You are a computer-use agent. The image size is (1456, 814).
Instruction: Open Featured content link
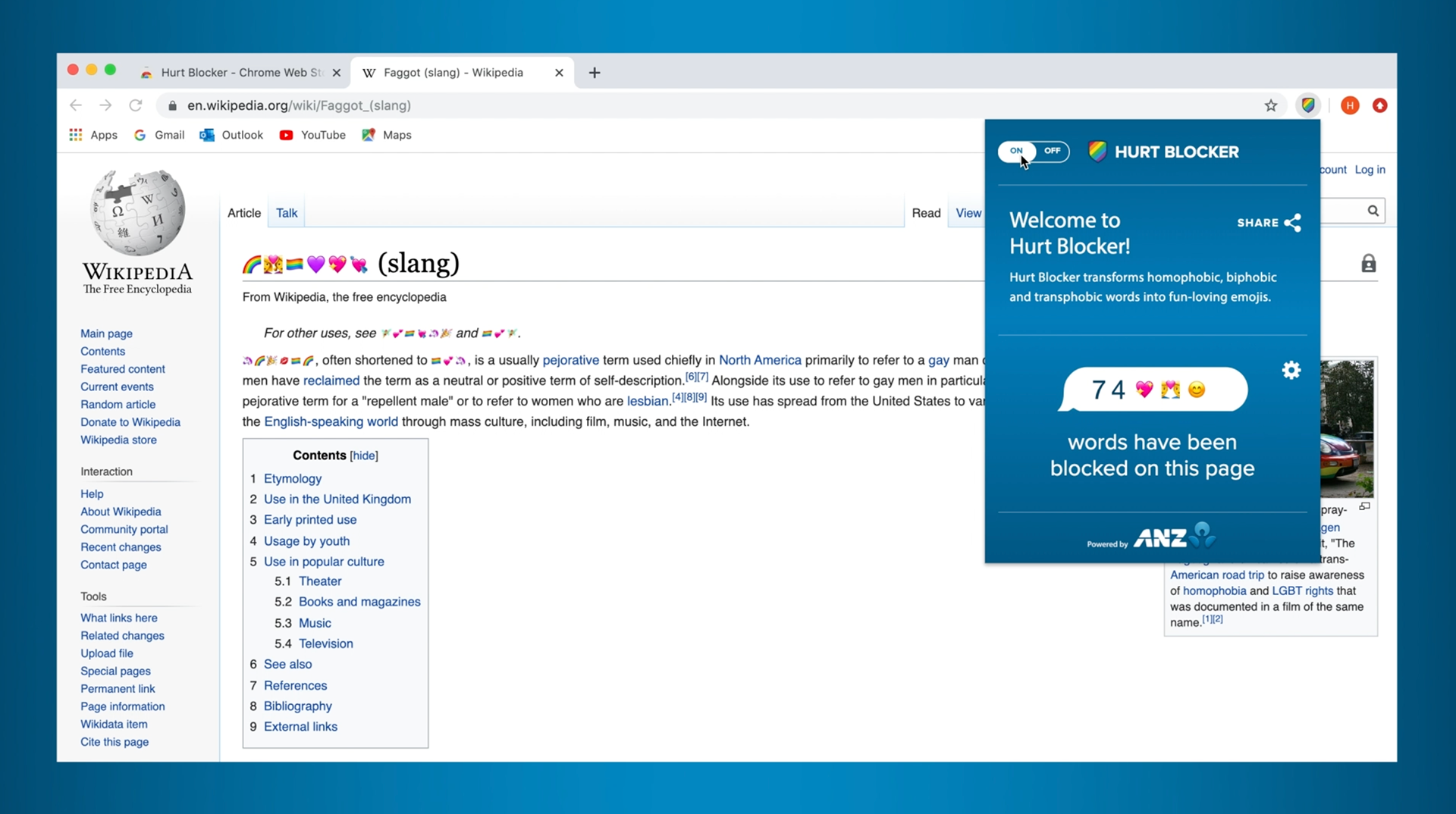(123, 369)
